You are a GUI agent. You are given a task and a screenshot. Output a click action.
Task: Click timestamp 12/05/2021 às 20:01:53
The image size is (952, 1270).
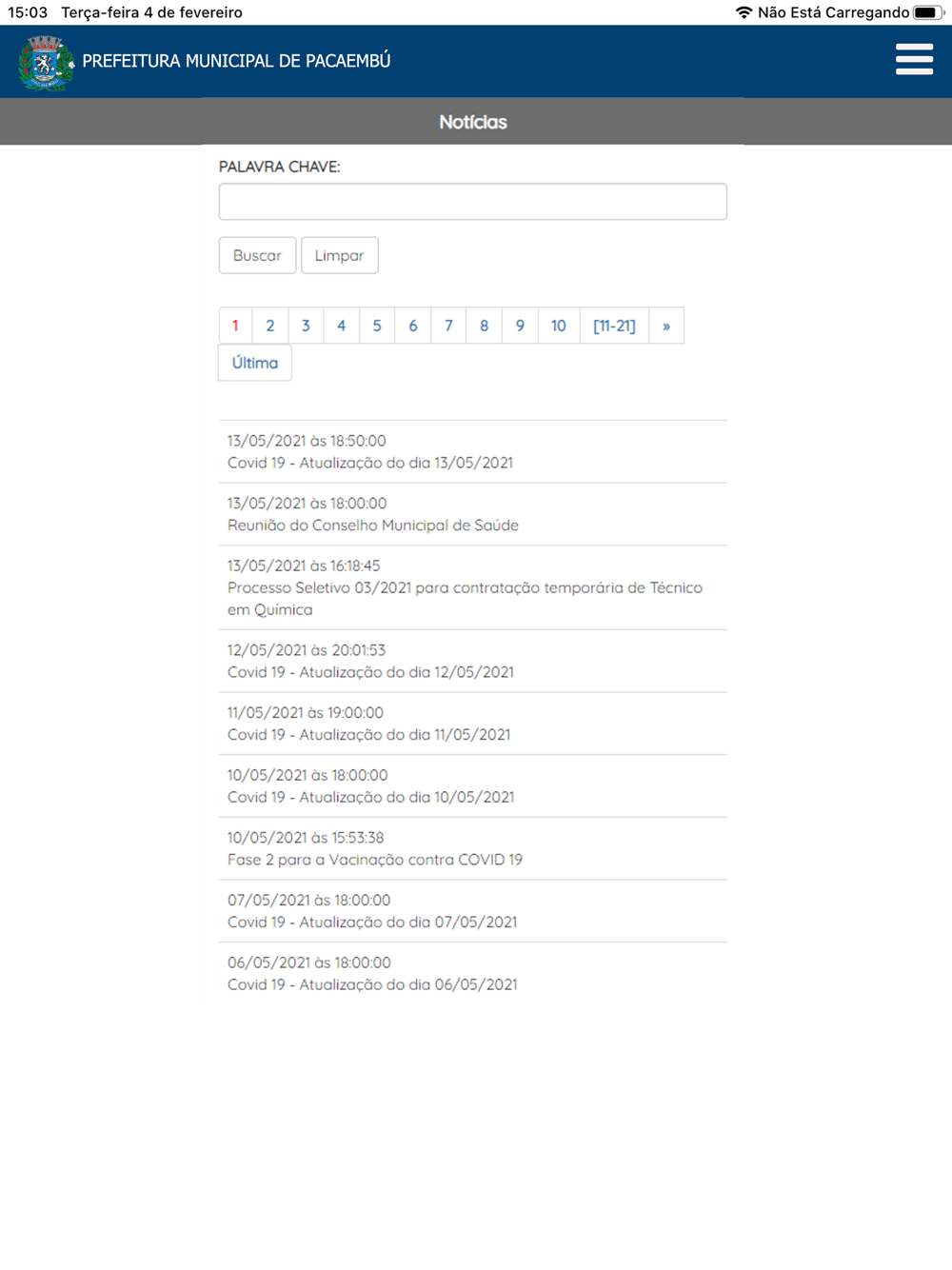[x=307, y=650]
